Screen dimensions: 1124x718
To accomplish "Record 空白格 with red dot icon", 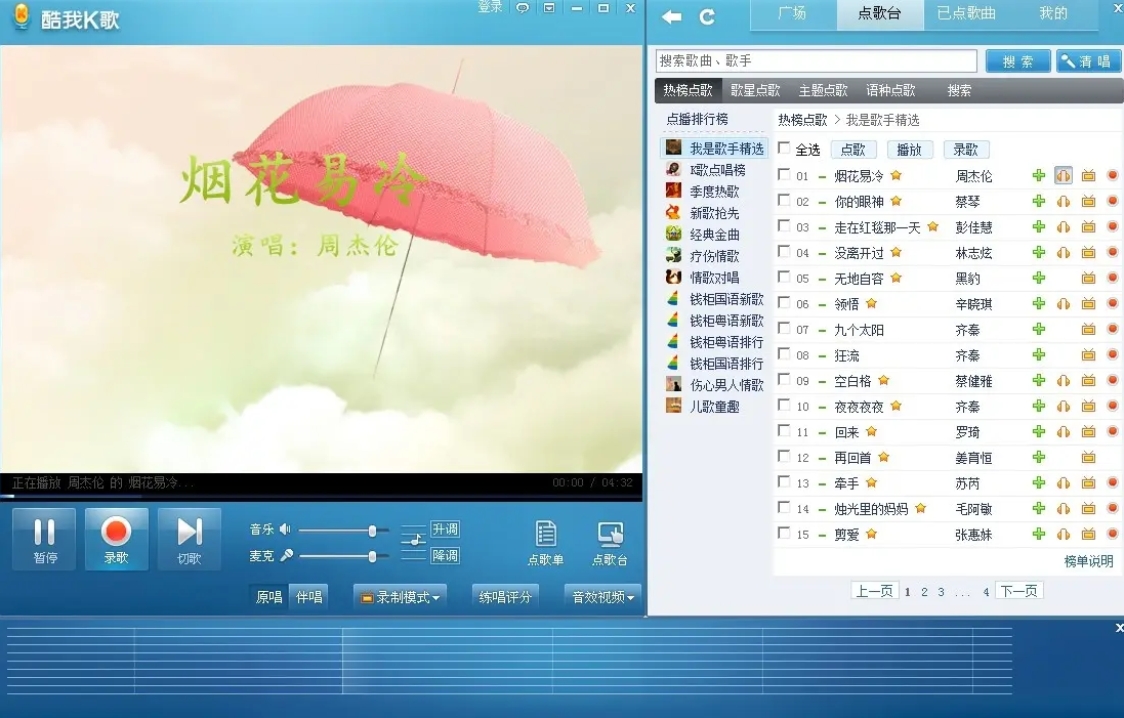I will click(1113, 380).
